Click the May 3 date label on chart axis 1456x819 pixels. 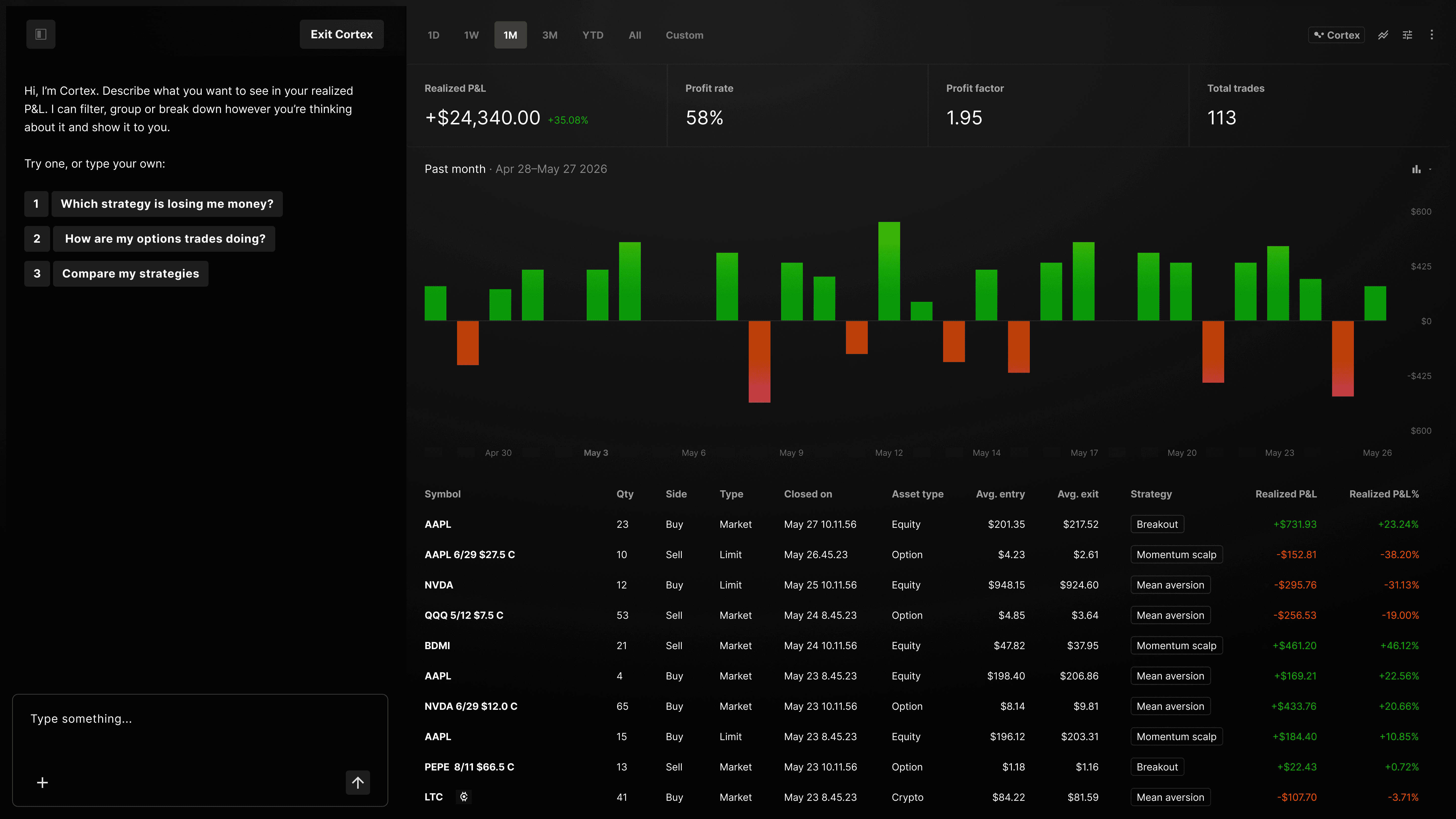coord(596,453)
